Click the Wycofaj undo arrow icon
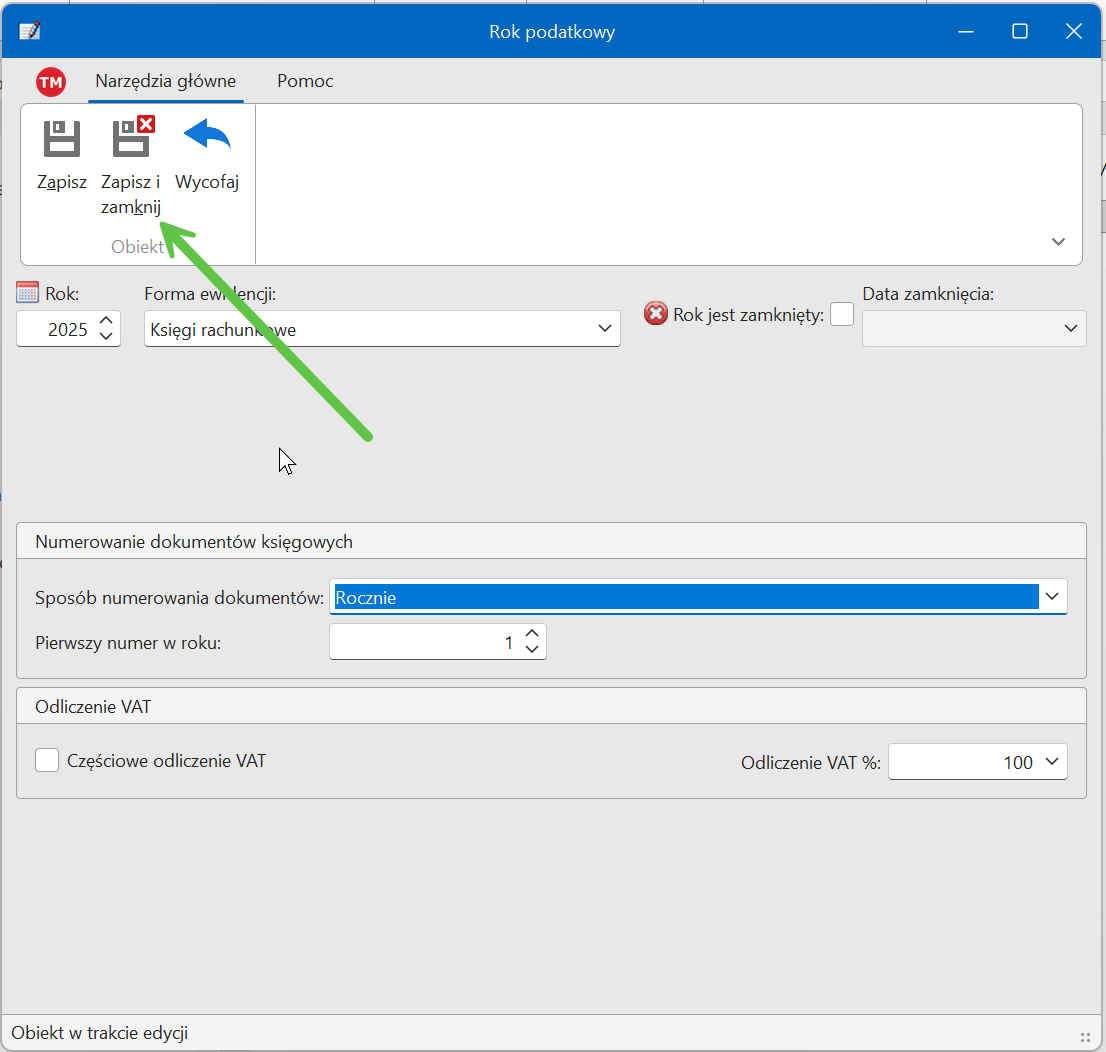The width and height of the screenshot is (1106, 1052). (207, 136)
